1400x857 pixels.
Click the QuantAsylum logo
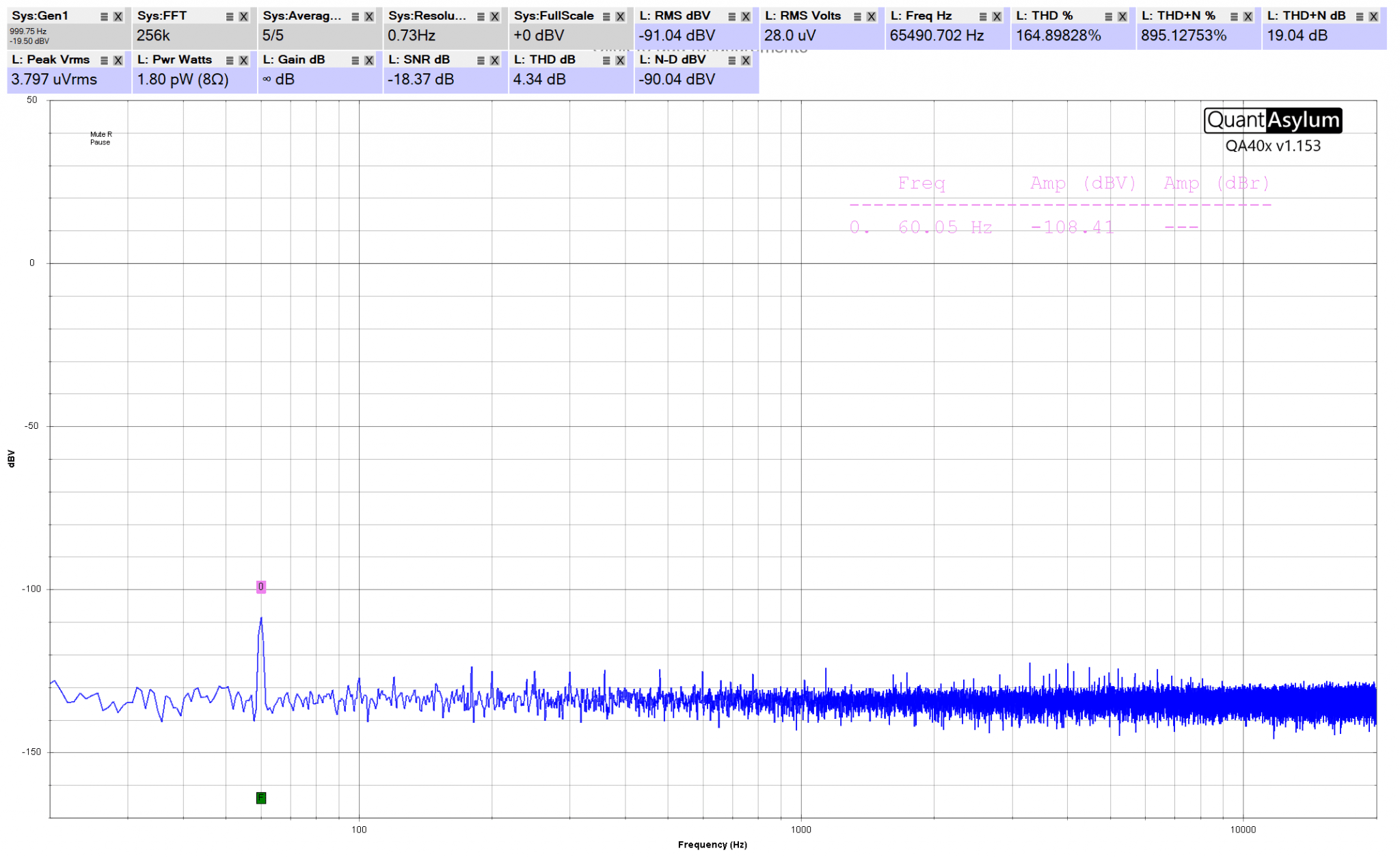[1273, 120]
